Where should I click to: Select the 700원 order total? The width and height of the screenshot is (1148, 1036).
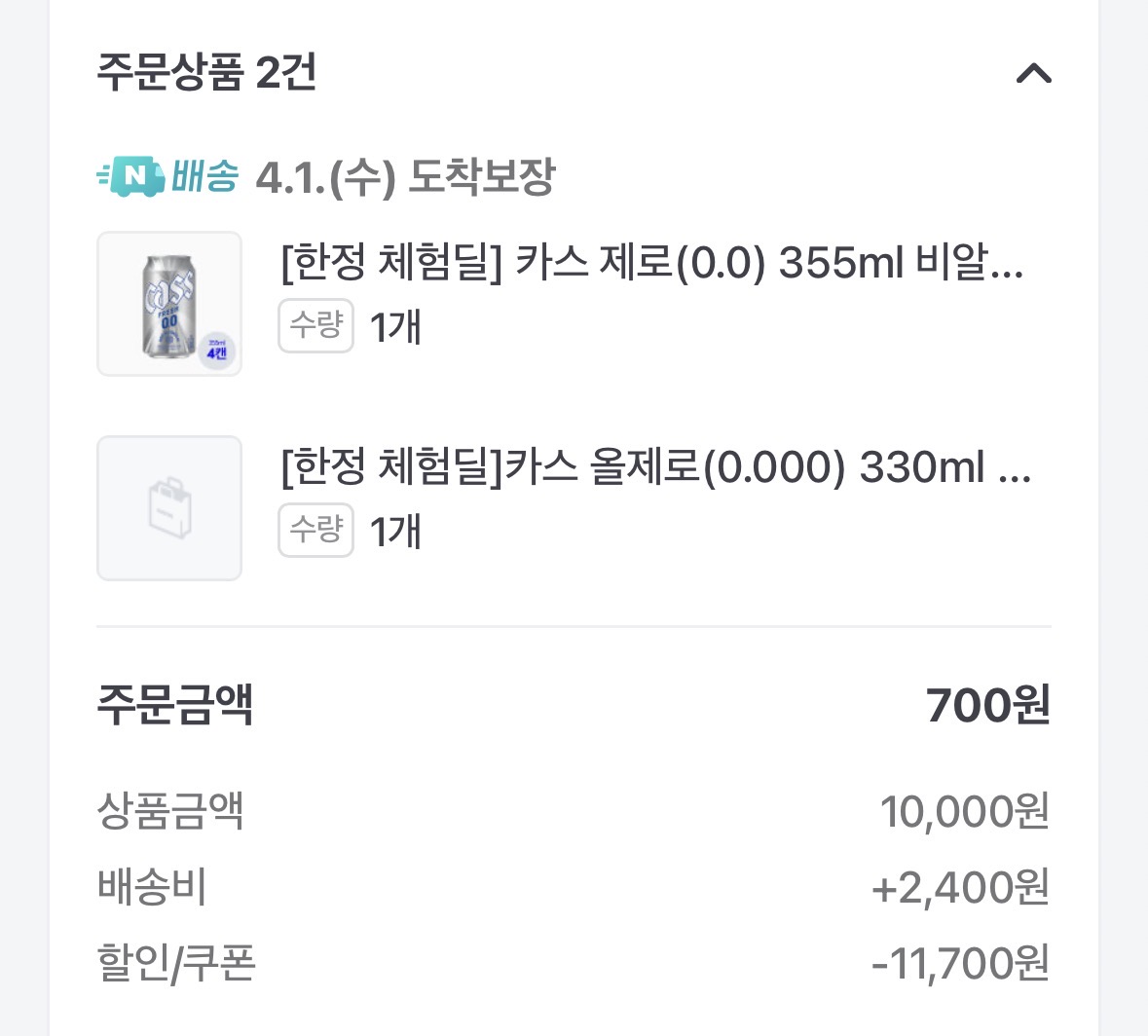[x=987, y=705]
